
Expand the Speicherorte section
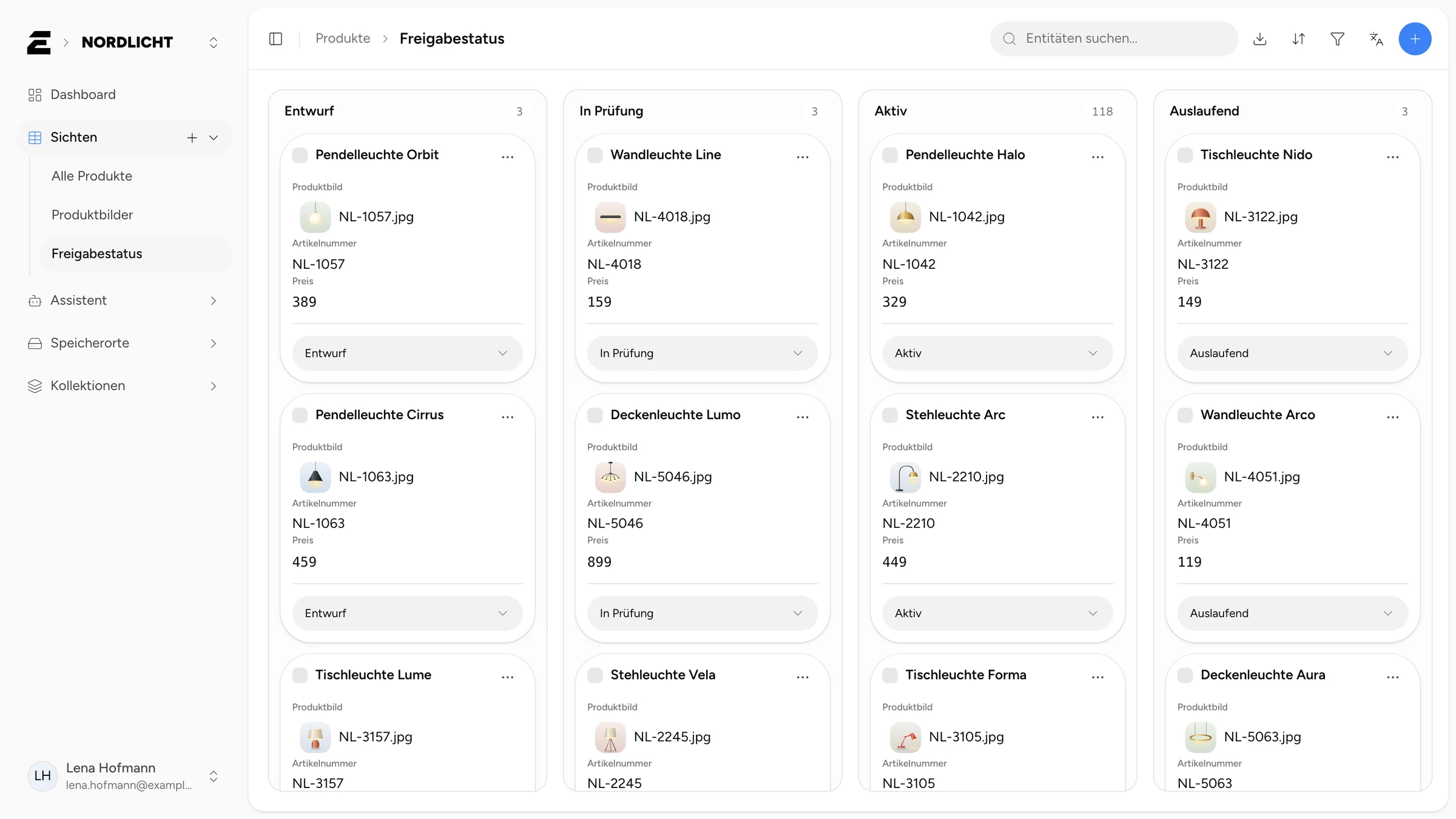124,343
